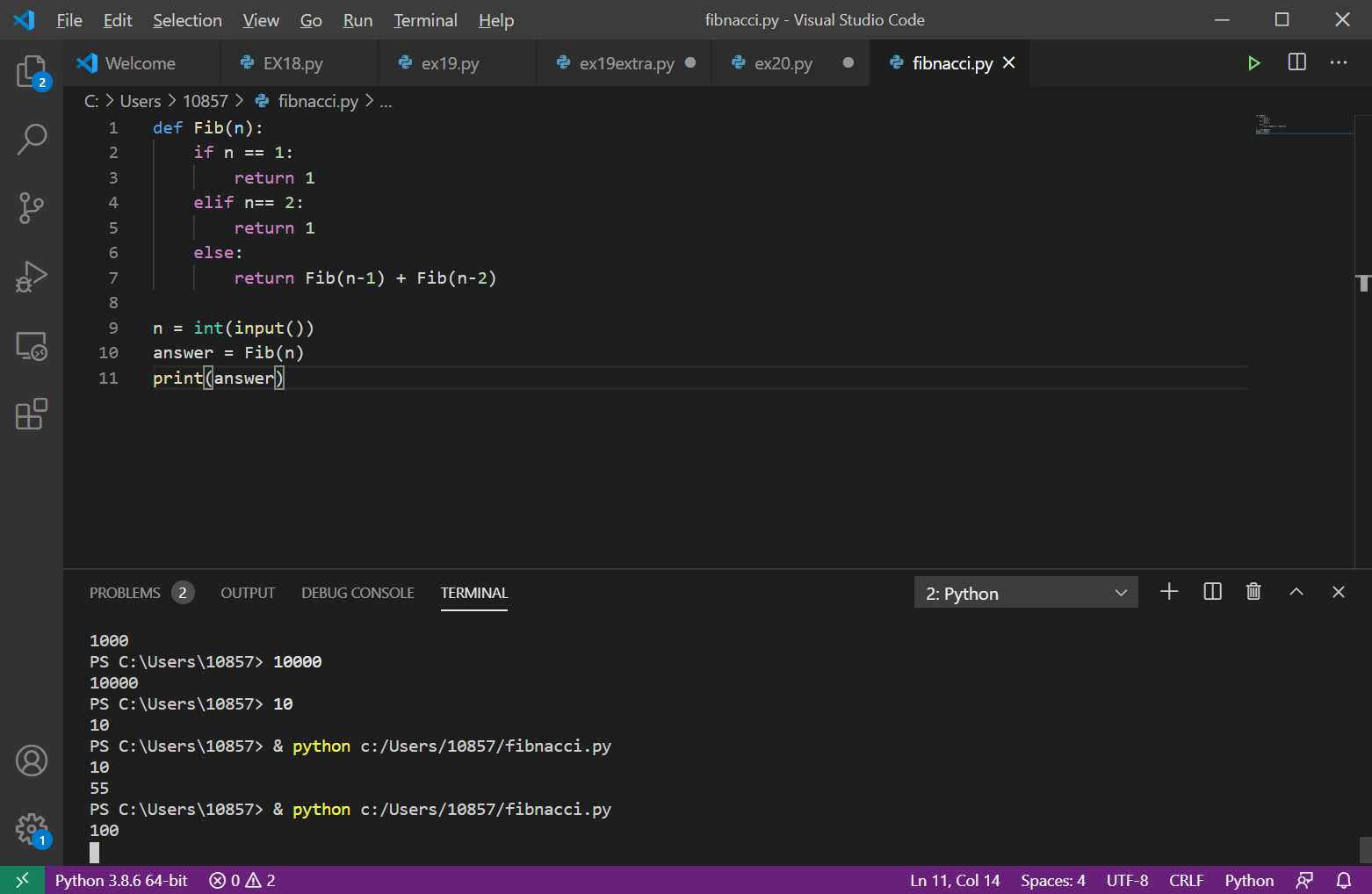Close the fibnacci.py tab
The image size is (1372, 894).
point(1009,62)
